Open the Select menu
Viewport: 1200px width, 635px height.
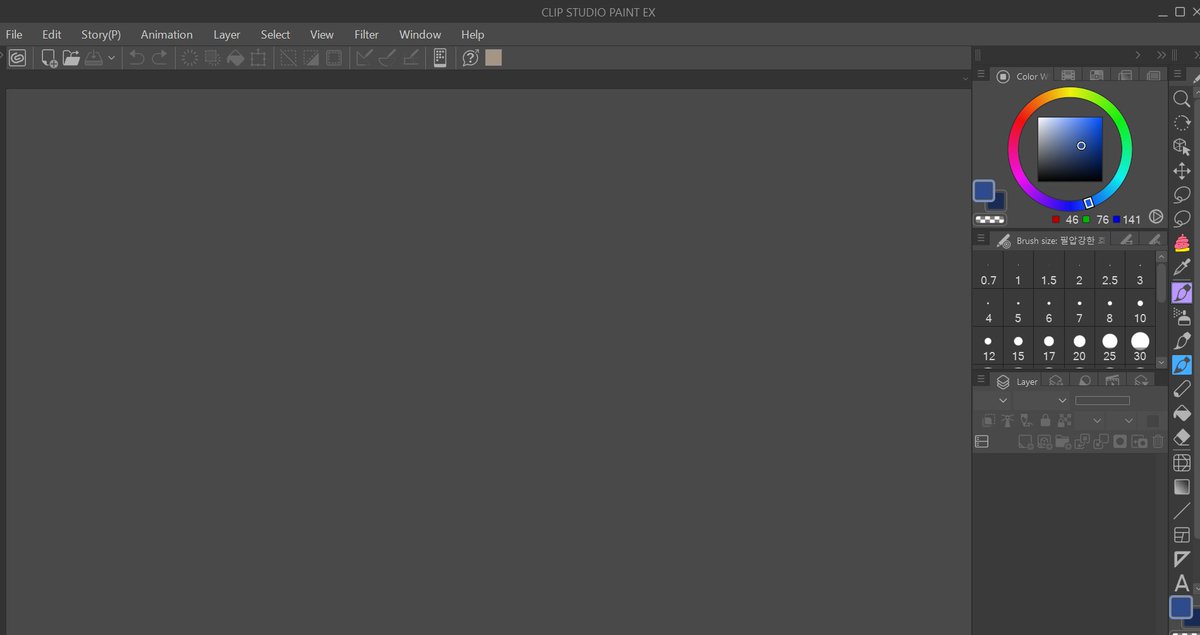point(276,34)
